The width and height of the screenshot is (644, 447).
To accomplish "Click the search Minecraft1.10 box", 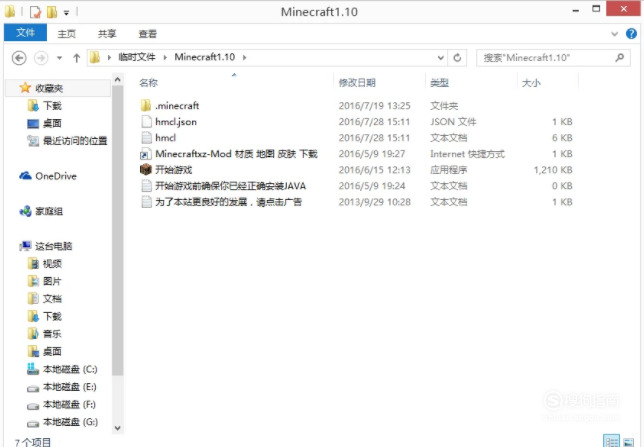I will coord(553,58).
